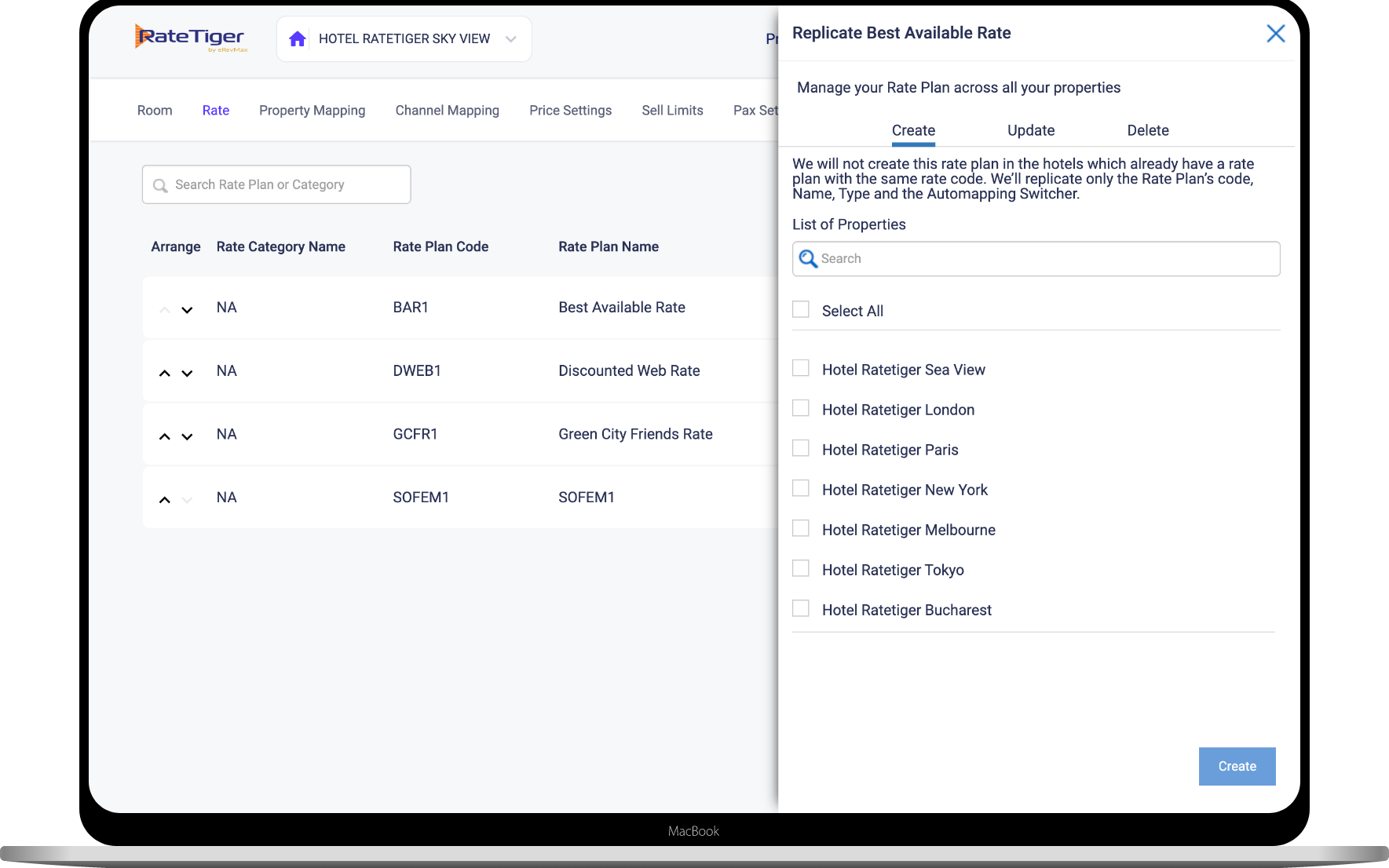The width and height of the screenshot is (1389, 868).
Task: Click the Rate Category Name column header
Action: 281,247
